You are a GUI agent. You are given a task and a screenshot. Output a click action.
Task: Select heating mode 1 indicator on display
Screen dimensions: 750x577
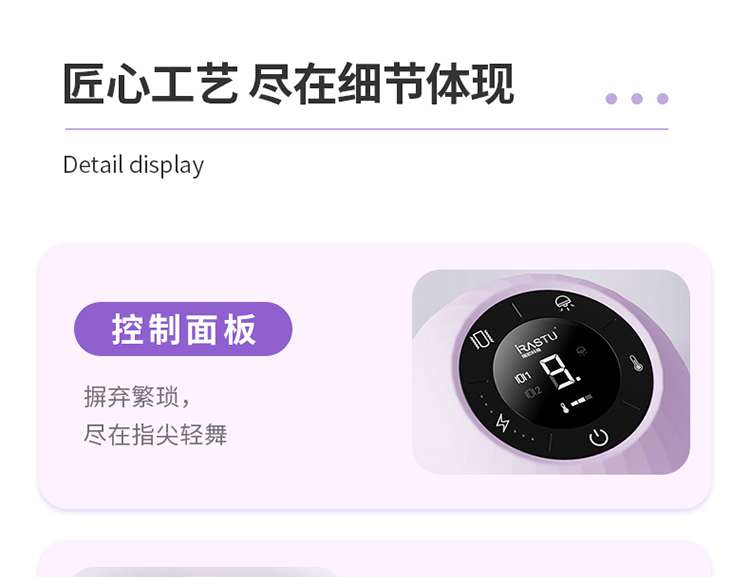[x=522, y=377]
